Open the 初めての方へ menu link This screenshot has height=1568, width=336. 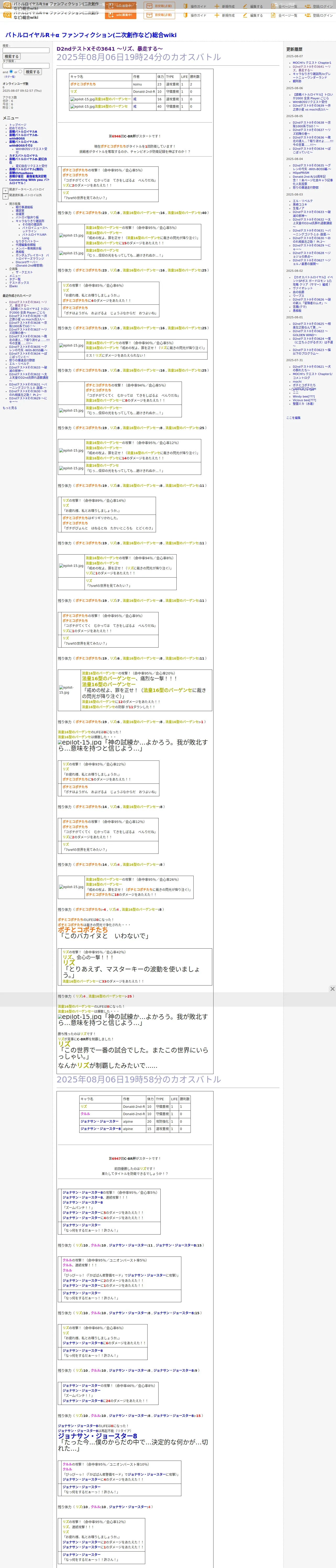coord(18,128)
